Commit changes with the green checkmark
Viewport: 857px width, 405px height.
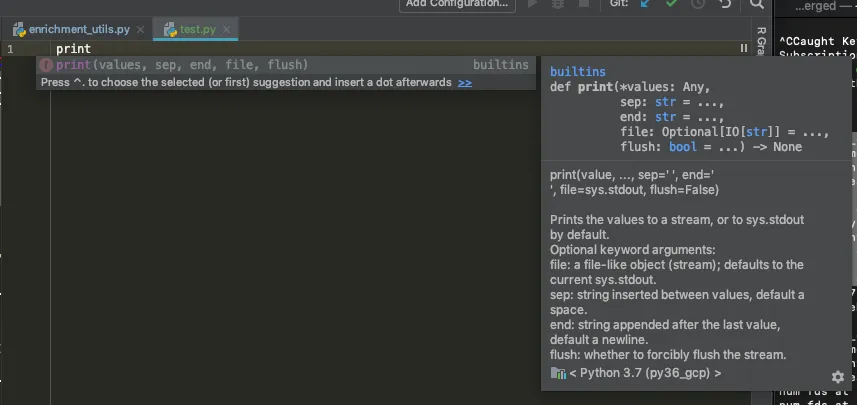(672, 3)
